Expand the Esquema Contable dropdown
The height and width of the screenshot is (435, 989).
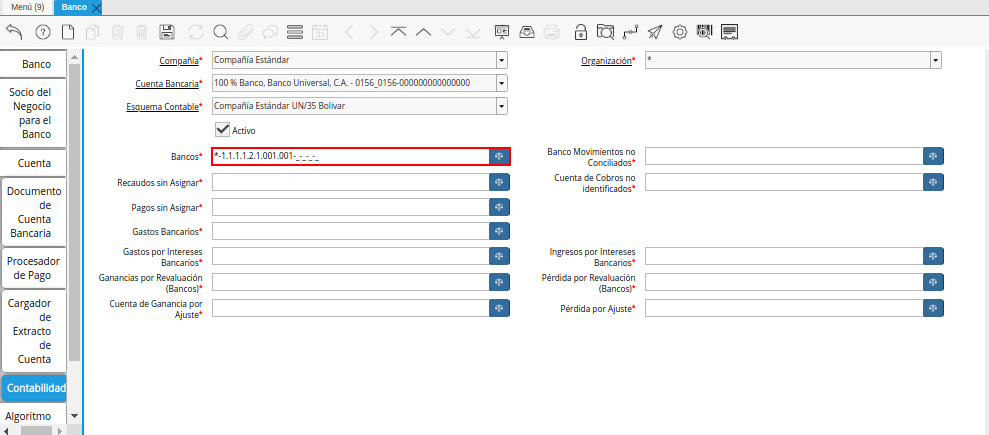(501, 106)
